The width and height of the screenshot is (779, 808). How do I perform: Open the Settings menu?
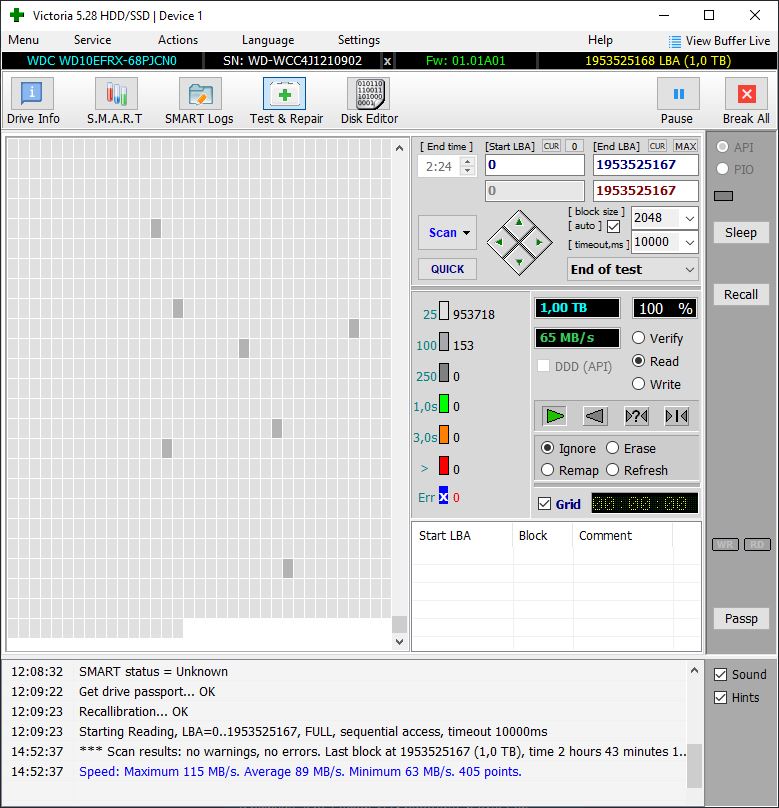[359, 40]
